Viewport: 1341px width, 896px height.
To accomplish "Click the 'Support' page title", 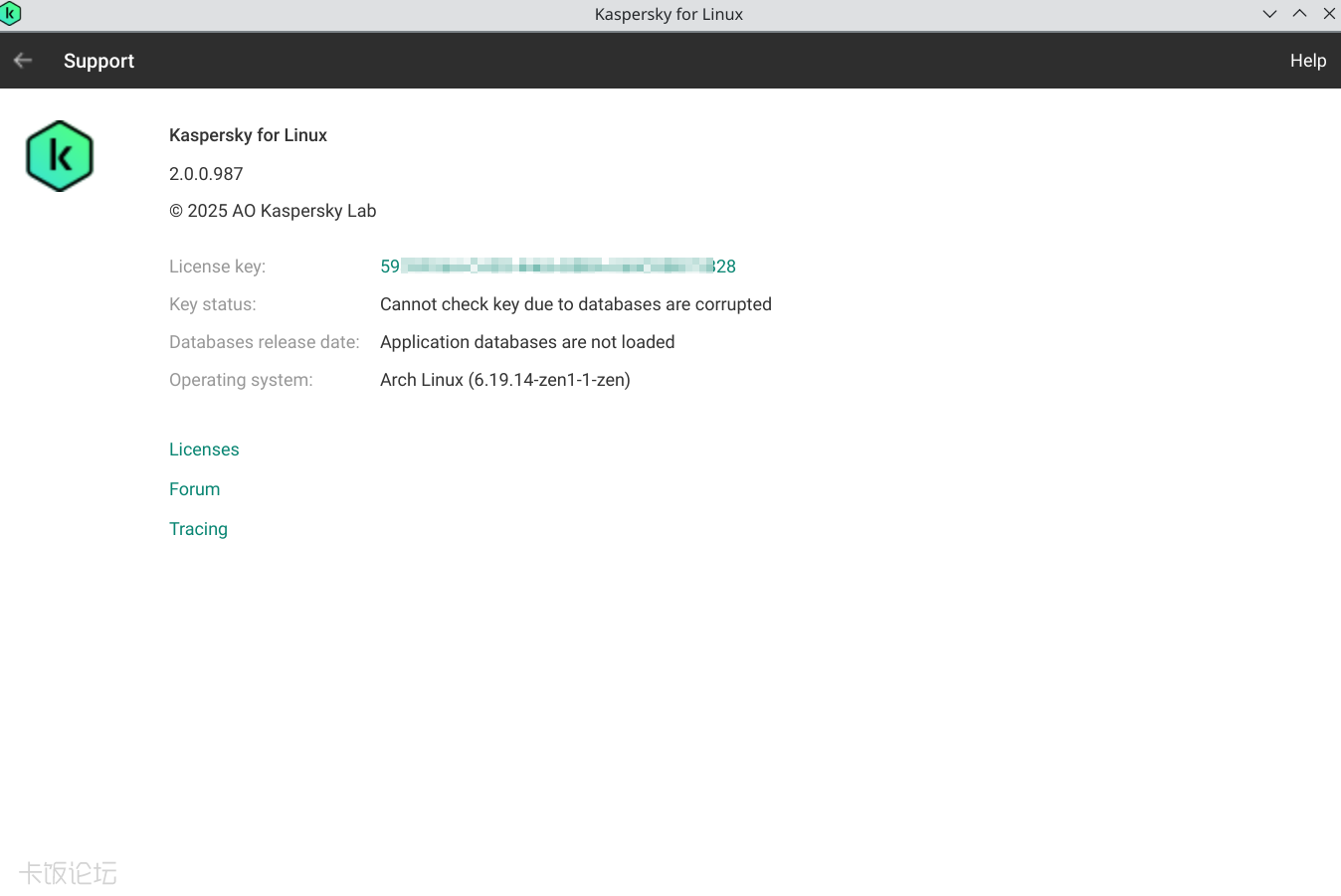I will [98, 61].
